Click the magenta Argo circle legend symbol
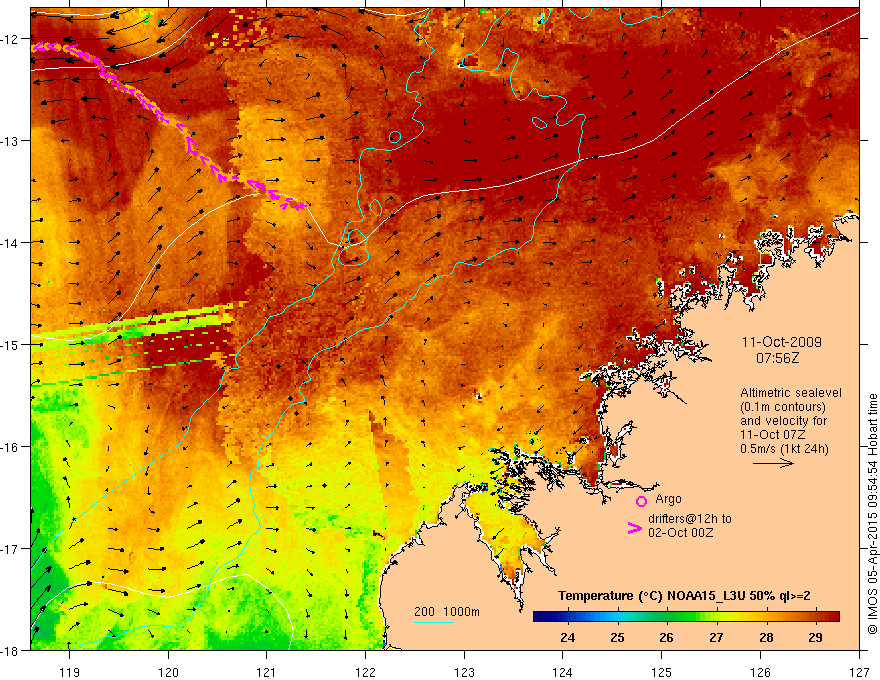The height and width of the screenshot is (680, 880). tap(641, 502)
